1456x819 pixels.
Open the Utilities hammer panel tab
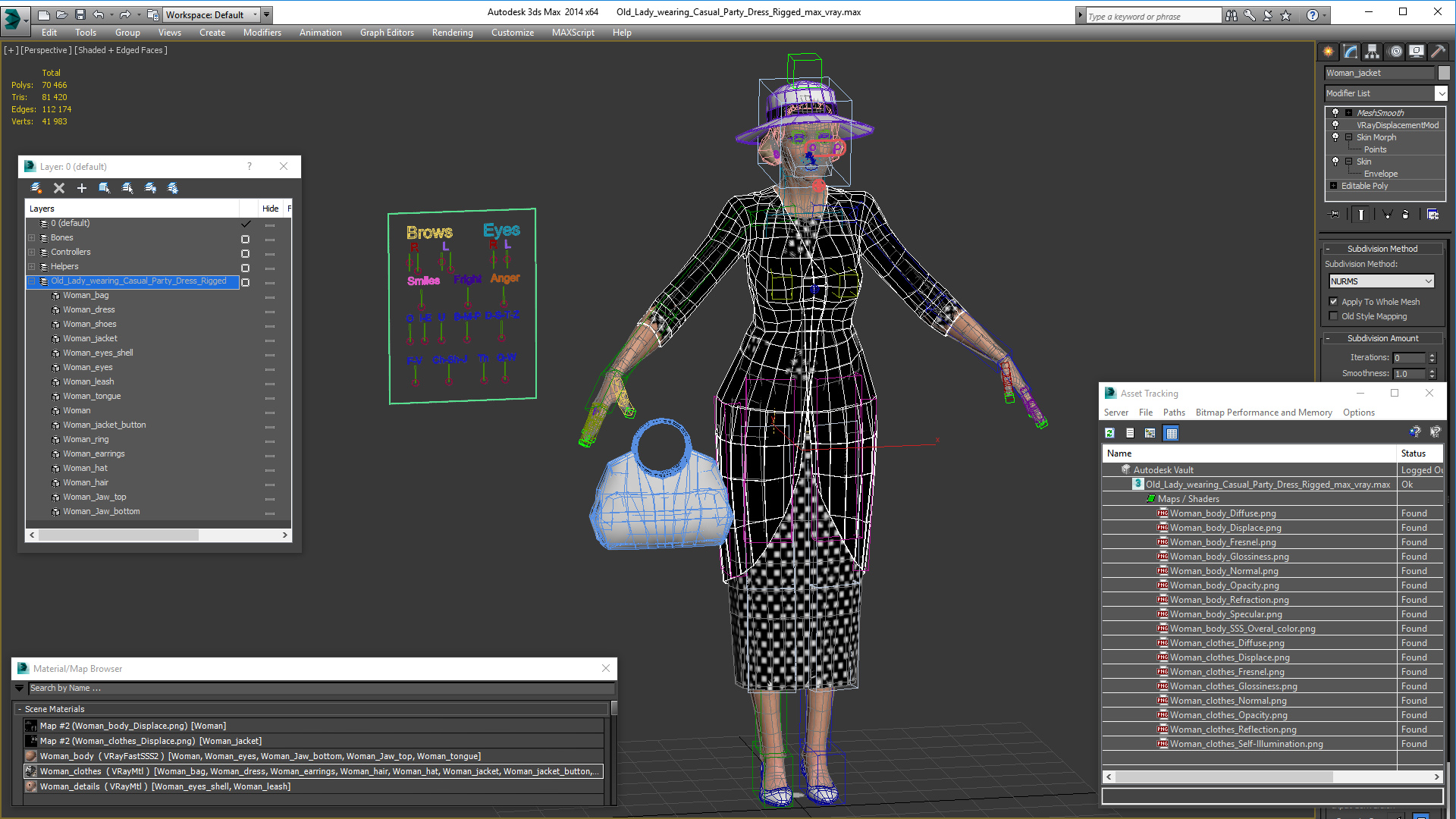pyautogui.click(x=1438, y=51)
